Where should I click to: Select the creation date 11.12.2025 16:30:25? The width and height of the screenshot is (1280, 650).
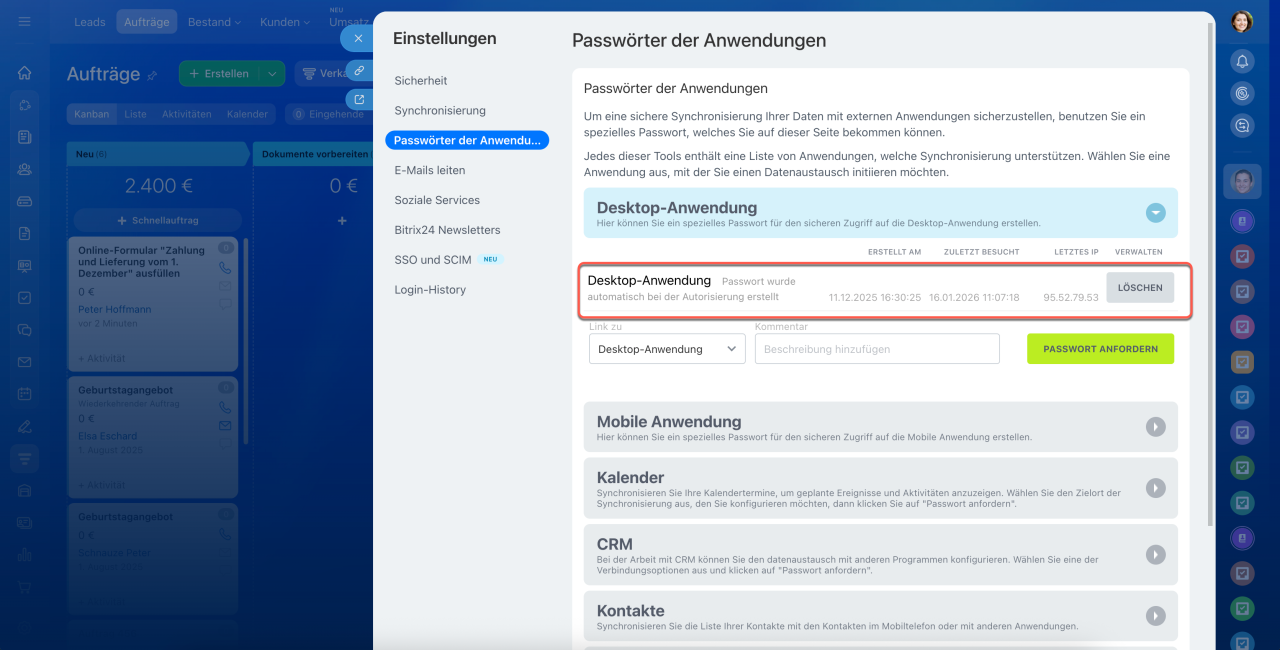click(875, 297)
